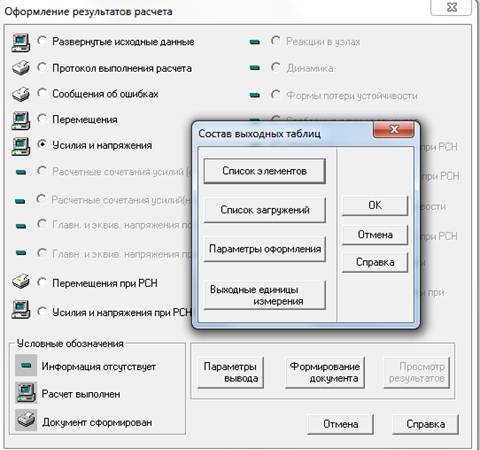Confirm with OK in Состав выходных таблиц
Screen dimensions: 480x450
click(x=375, y=205)
